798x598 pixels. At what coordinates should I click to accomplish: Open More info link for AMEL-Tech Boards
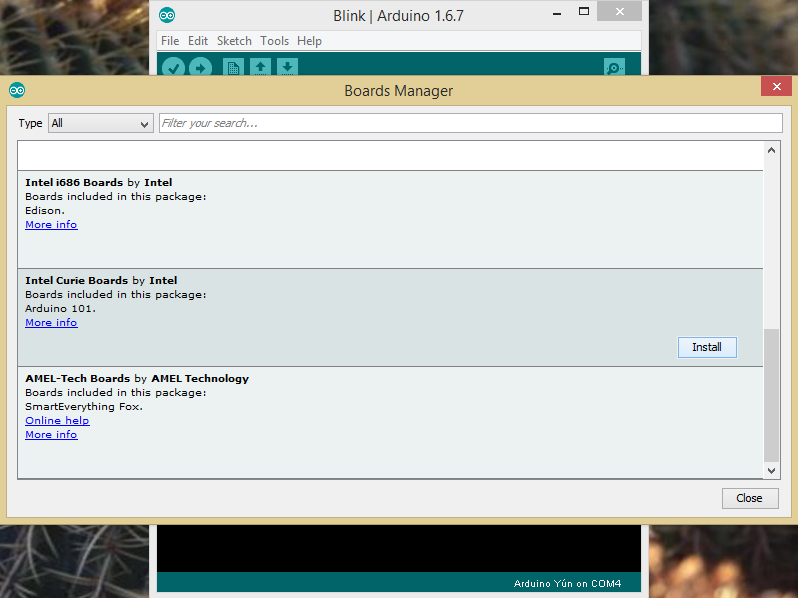(51, 435)
